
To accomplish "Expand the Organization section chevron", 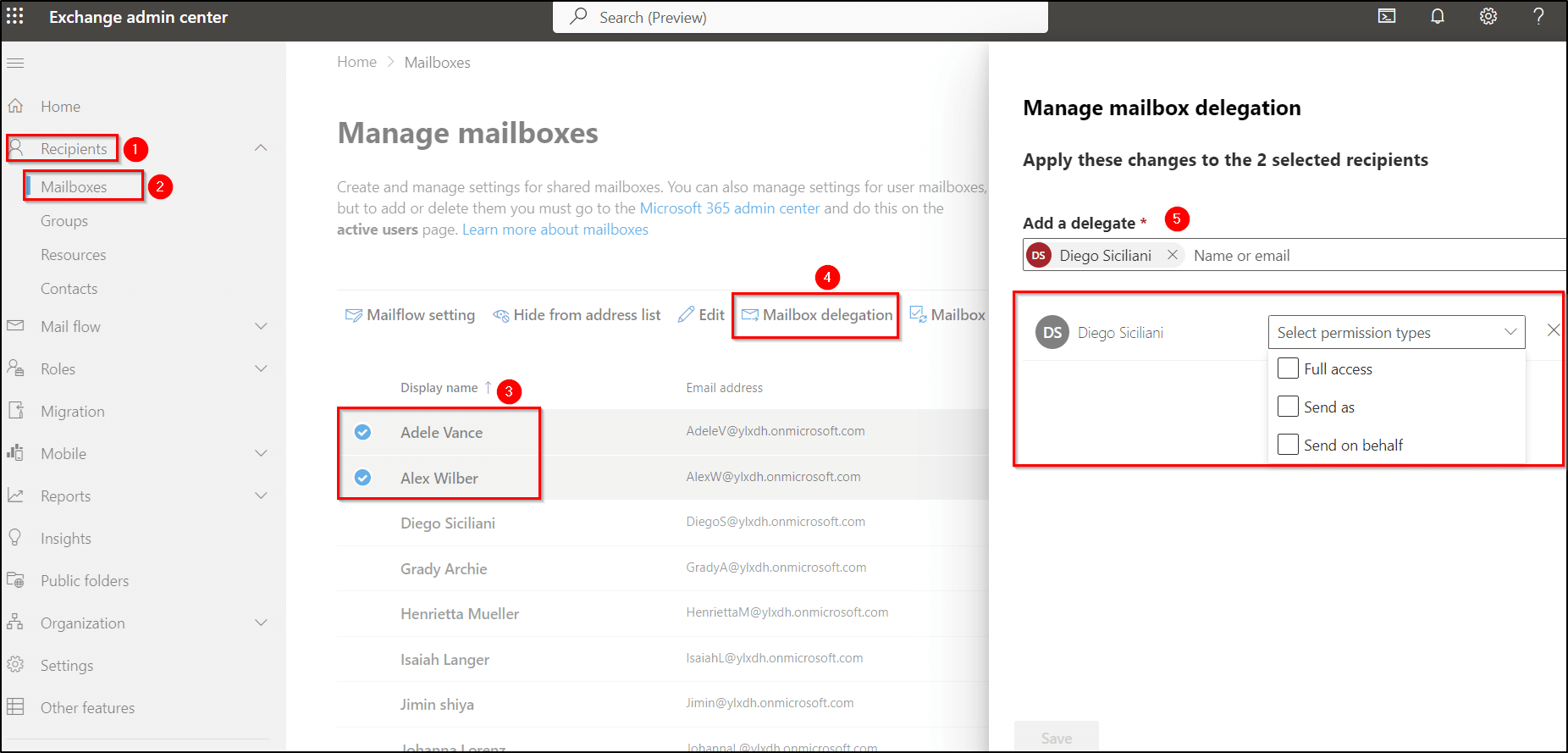I will click(261, 623).
